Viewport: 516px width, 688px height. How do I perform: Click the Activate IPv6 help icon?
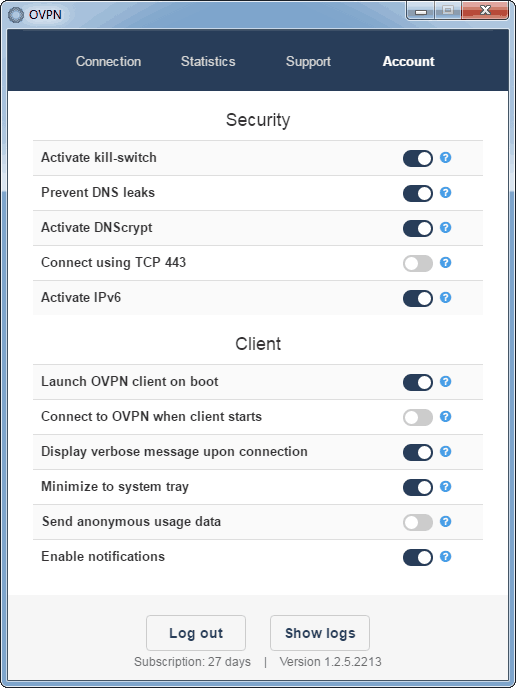[x=445, y=298]
